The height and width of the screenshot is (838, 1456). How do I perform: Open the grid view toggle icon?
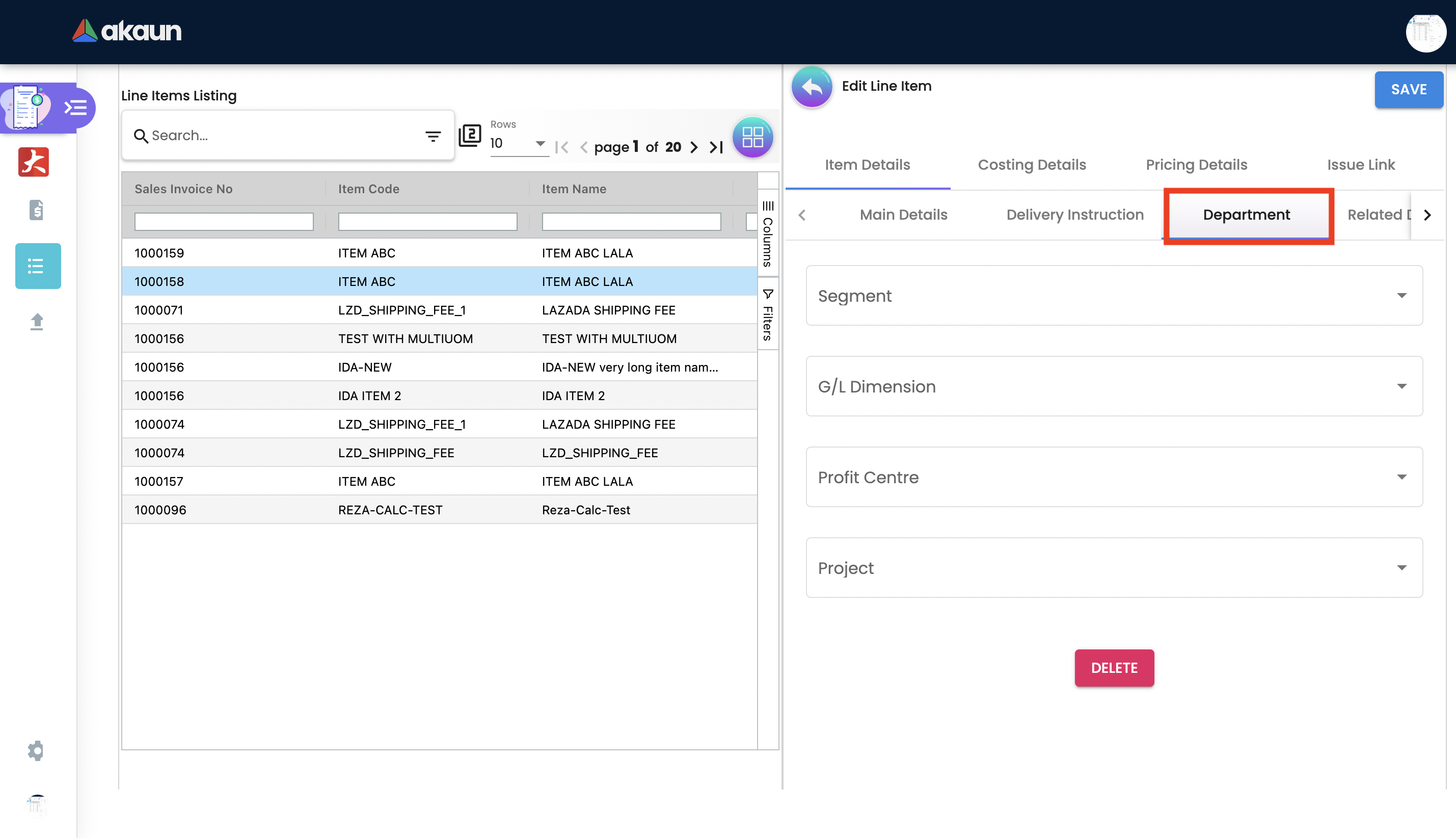[x=752, y=137]
